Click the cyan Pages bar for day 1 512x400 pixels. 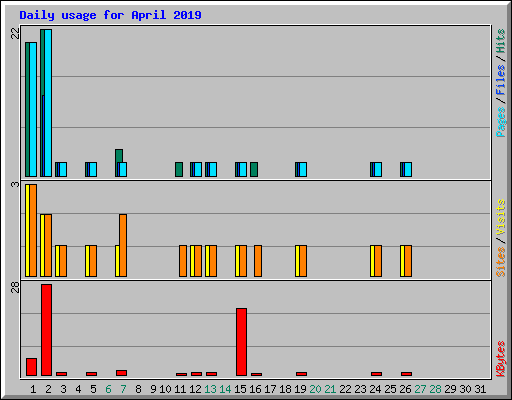click(33, 109)
